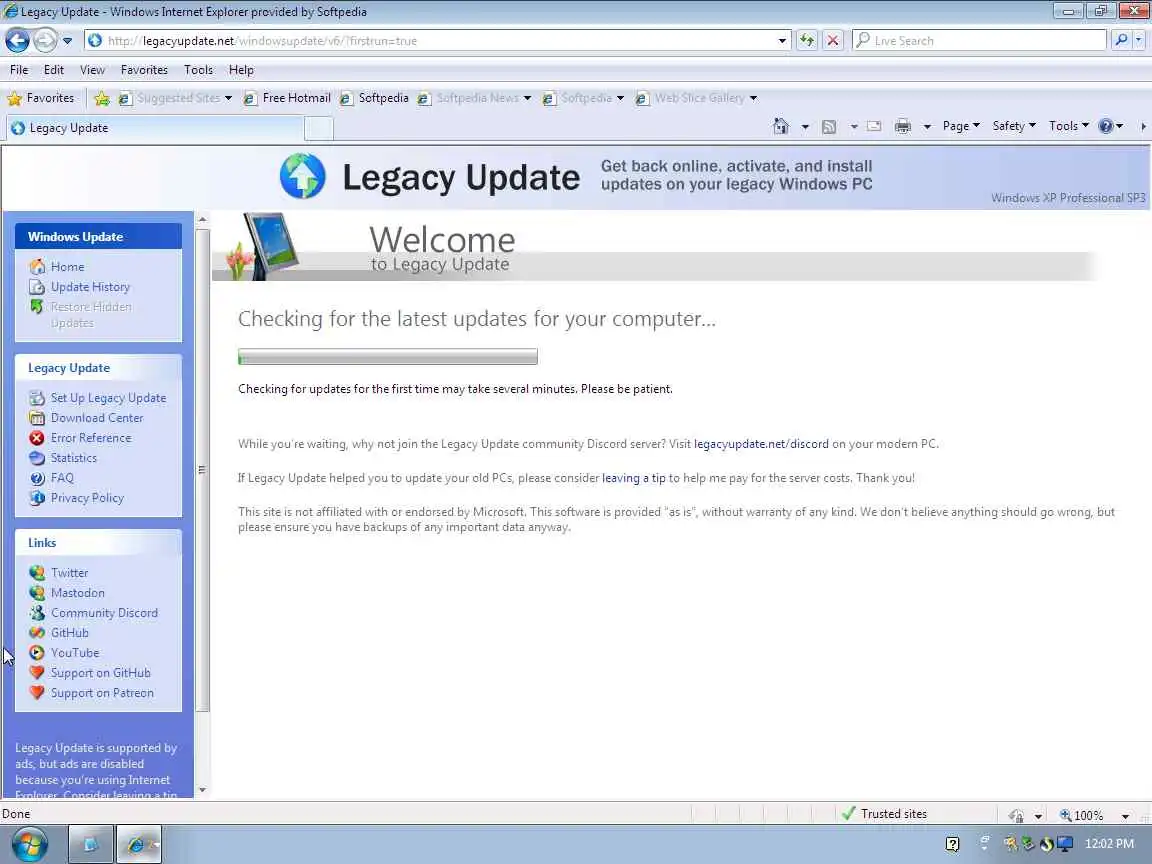Click the Home toolbar icon
The image size is (1152, 864).
pos(780,126)
